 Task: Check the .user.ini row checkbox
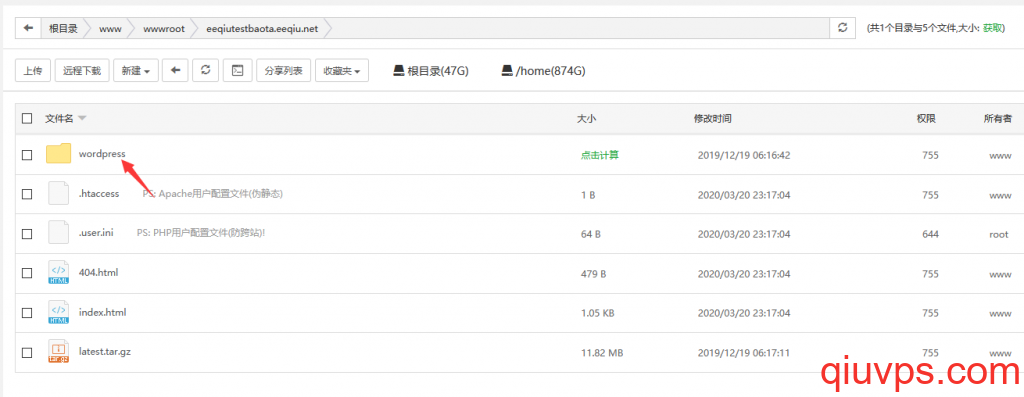27,234
